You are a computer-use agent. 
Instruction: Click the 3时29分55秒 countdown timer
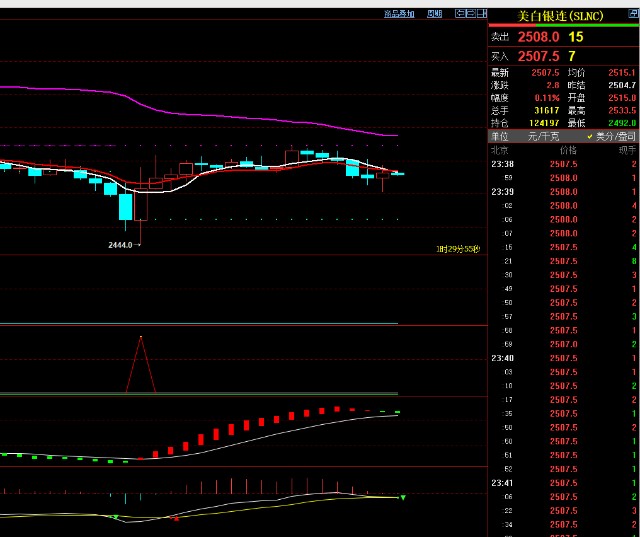(458, 248)
